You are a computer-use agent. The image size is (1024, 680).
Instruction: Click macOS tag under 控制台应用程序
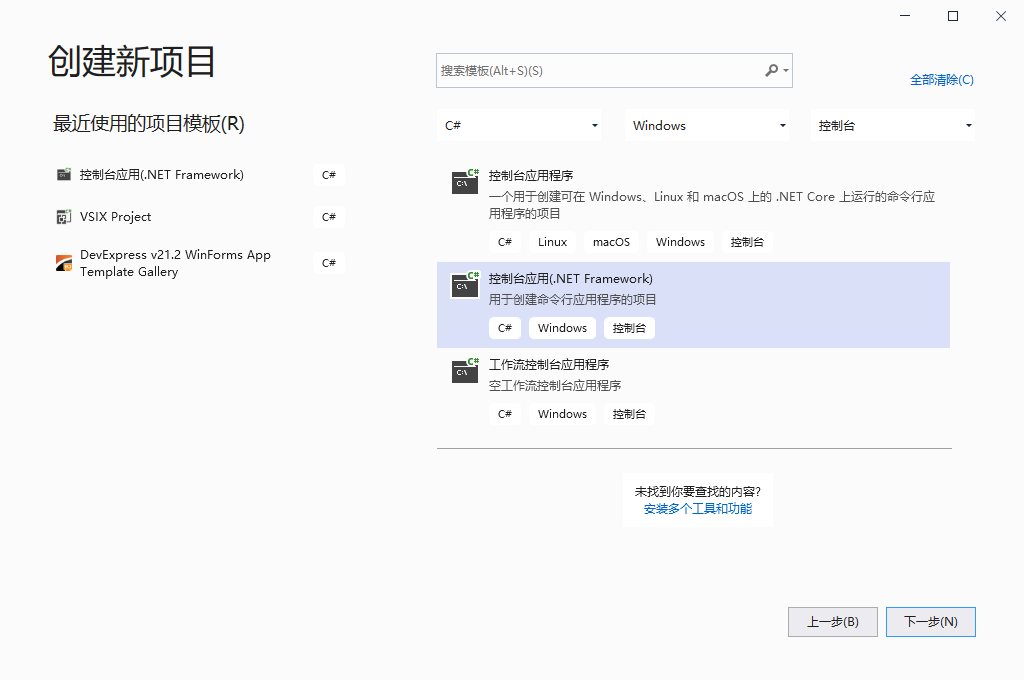pyautogui.click(x=611, y=242)
